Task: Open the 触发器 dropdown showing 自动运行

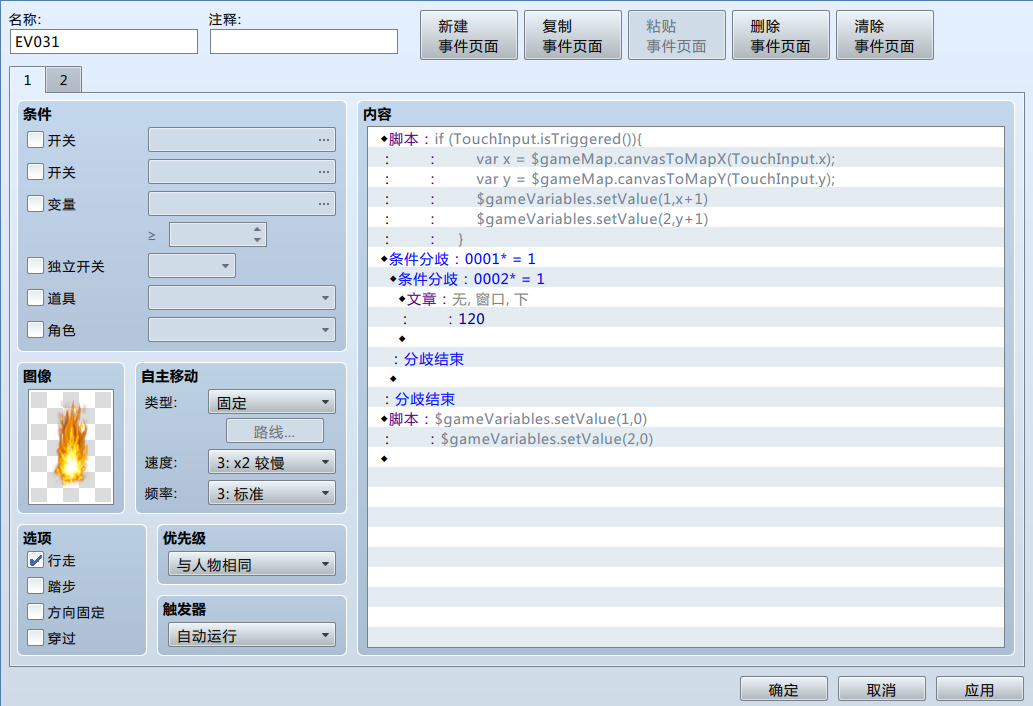Action: pyautogui.click(x=252, y=636)
